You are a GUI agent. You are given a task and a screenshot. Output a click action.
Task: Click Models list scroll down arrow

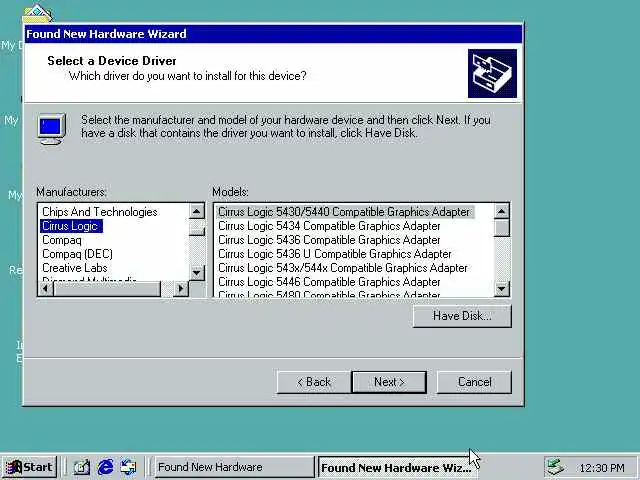coord(501,289)
